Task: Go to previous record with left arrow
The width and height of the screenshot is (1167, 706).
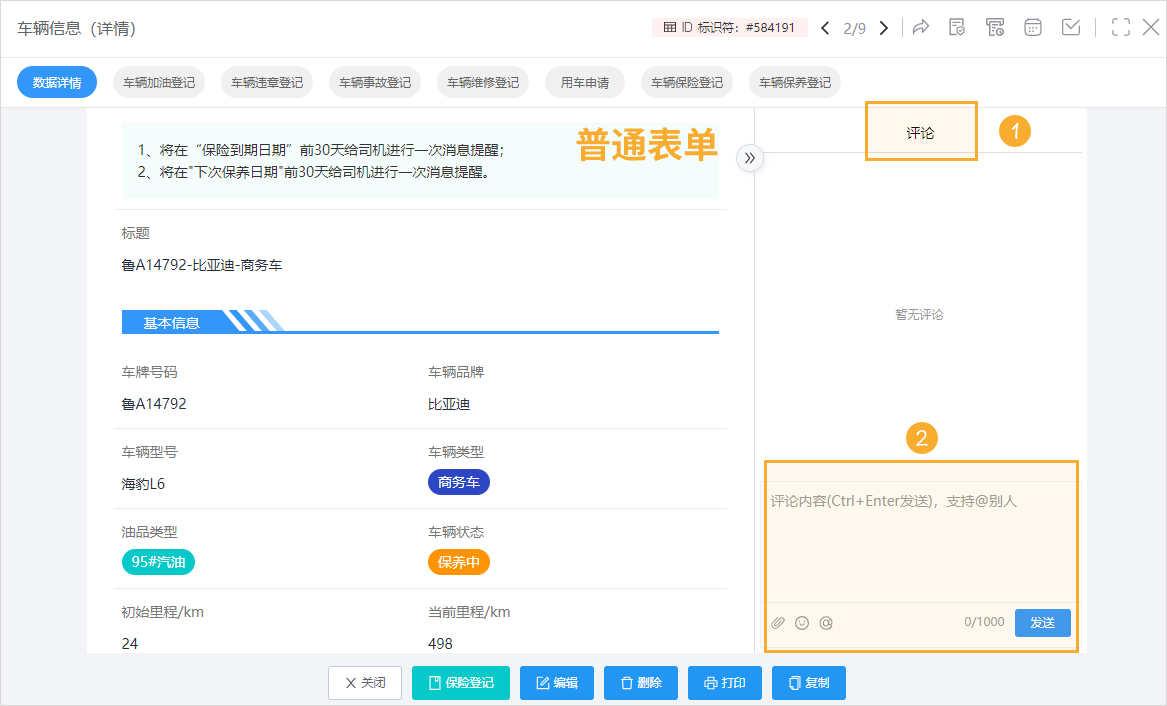Action: click(825, 28)
